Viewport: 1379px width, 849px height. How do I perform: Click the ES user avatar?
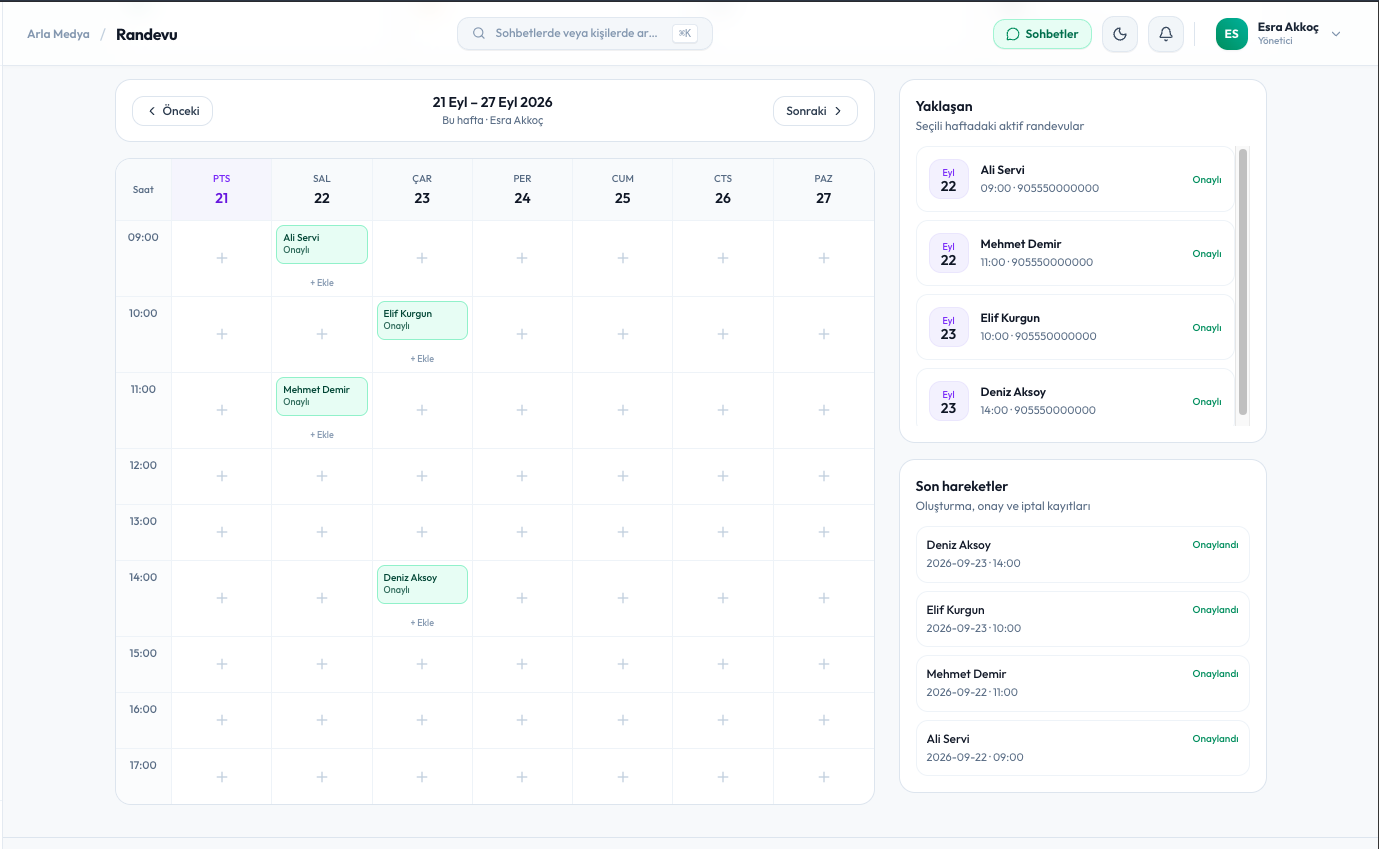tap(1232, 34)
